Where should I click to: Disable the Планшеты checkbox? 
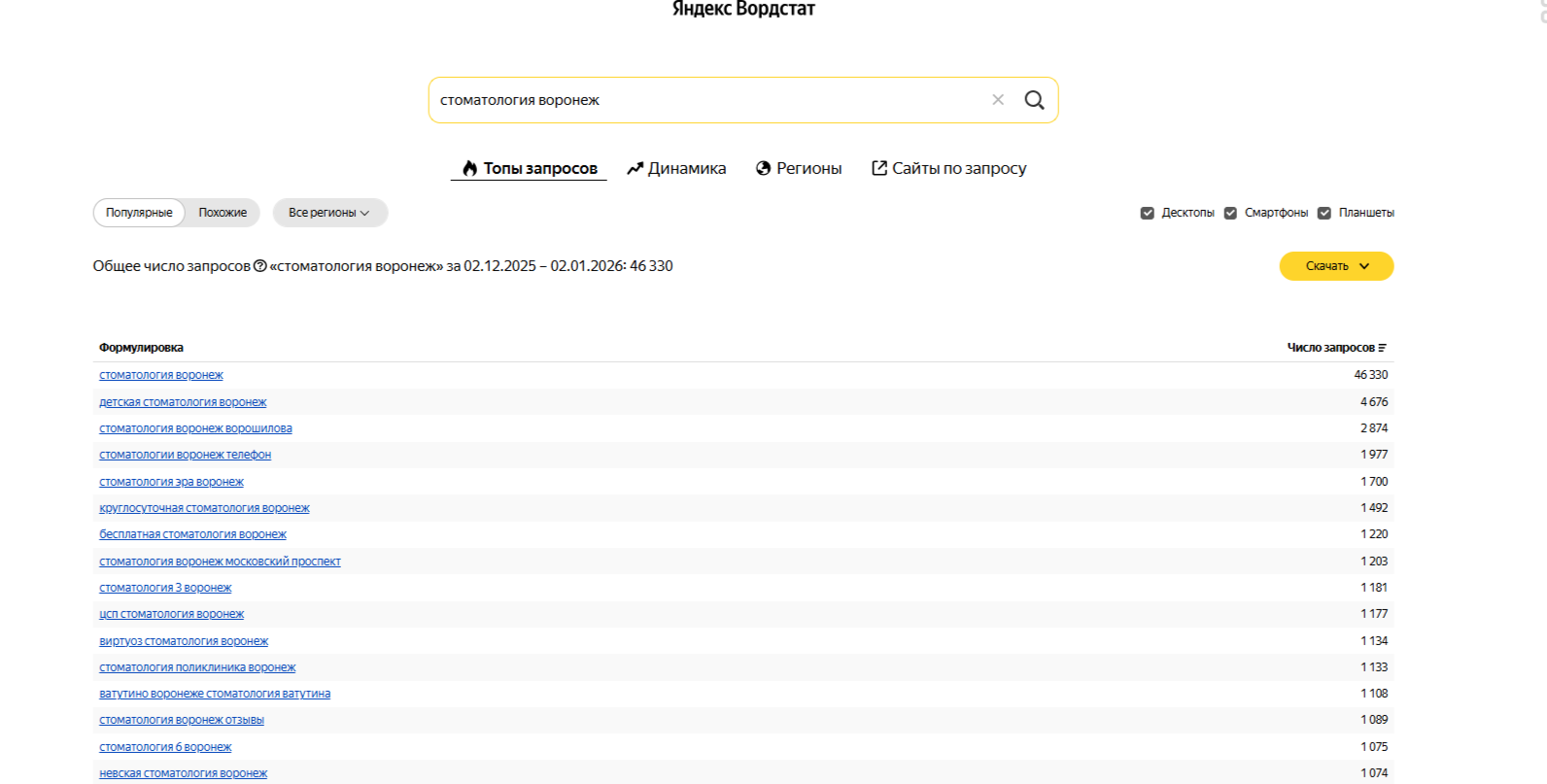[x=1324, y=213]
